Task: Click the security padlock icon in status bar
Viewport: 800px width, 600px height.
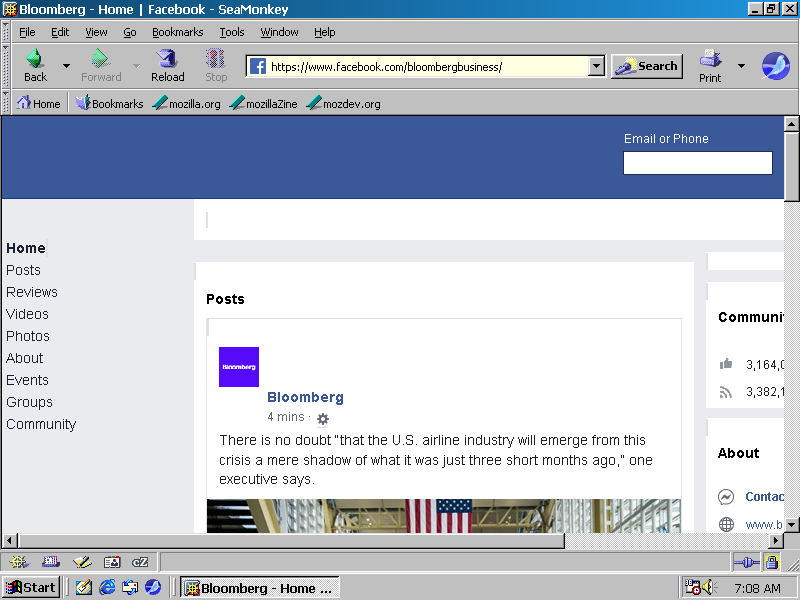Action: coord(772,562)
